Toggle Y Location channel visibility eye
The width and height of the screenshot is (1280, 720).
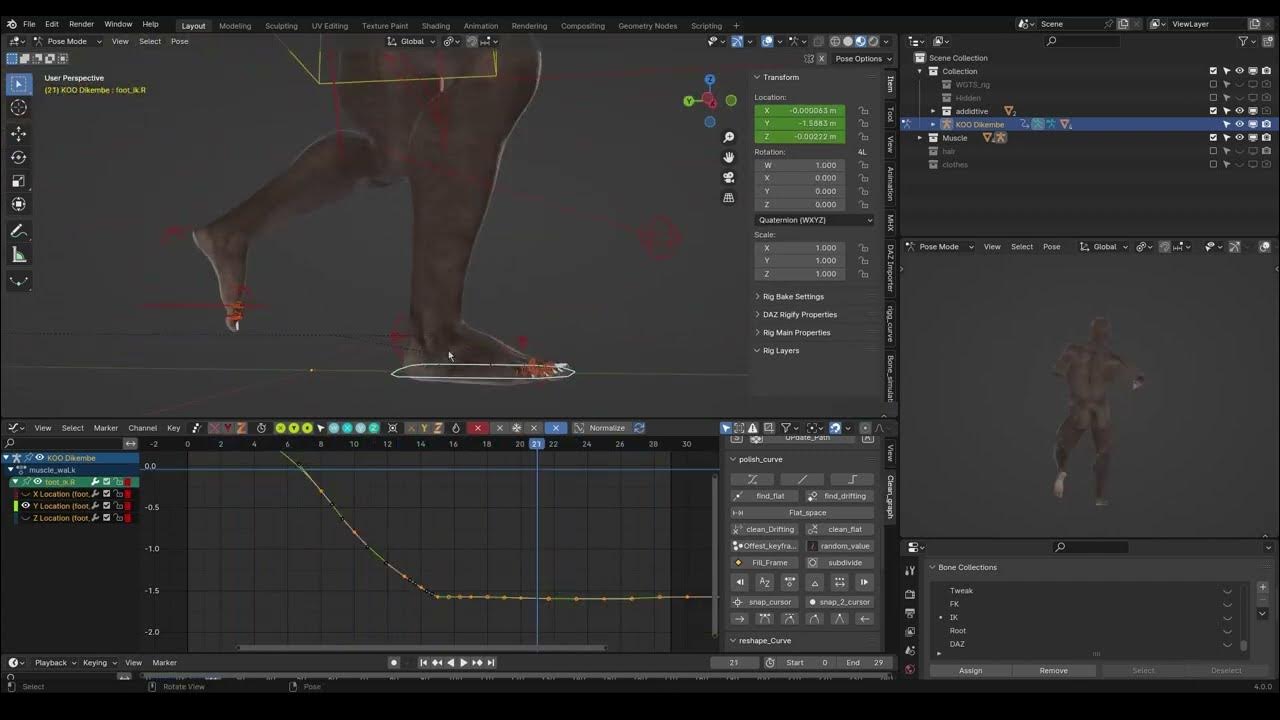pos(25,506)
